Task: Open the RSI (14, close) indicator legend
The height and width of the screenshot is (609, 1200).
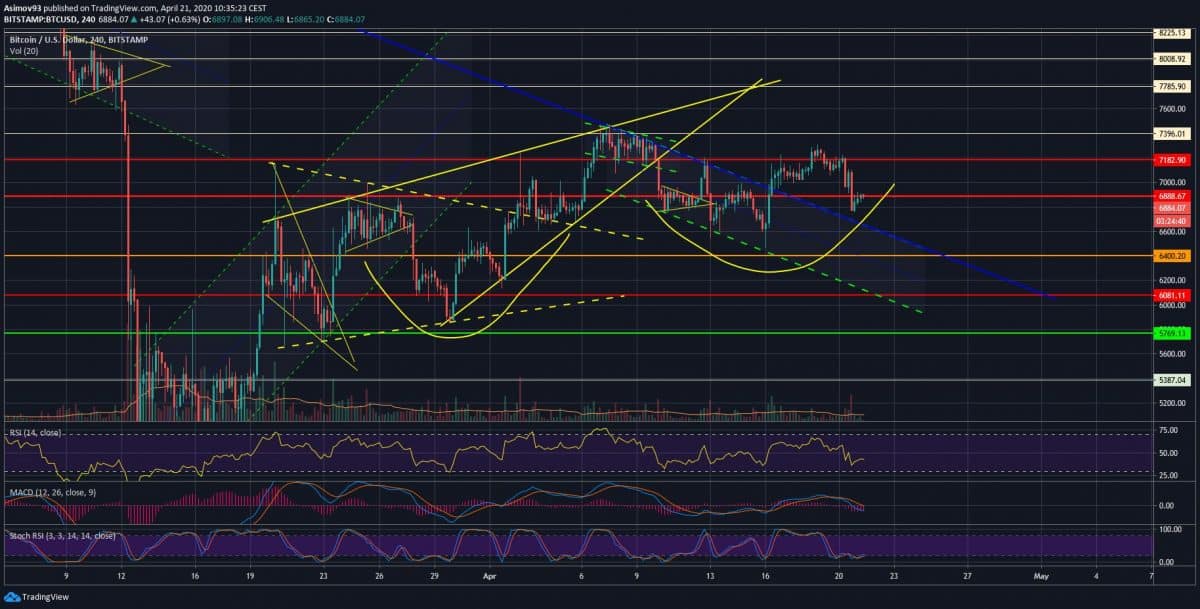Action: coord(36,433)
